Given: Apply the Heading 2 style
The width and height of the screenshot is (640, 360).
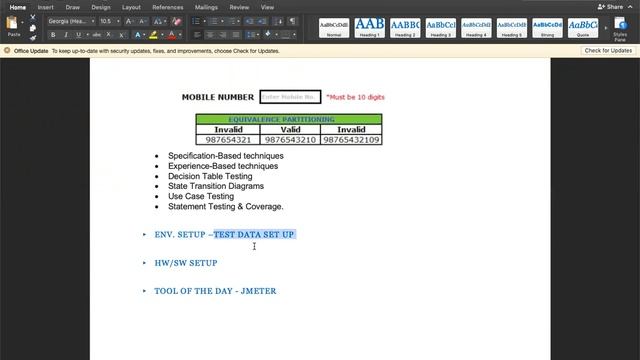Looking at the screenshot, I should (x=405, y=28).
